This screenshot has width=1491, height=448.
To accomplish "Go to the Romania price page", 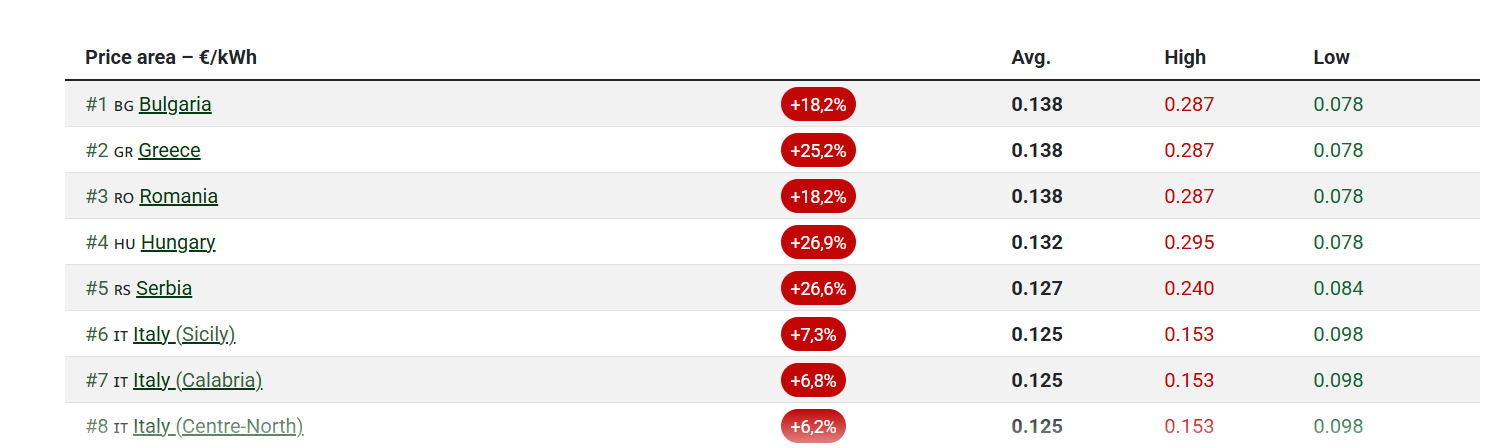I will (x=178, y=196).
